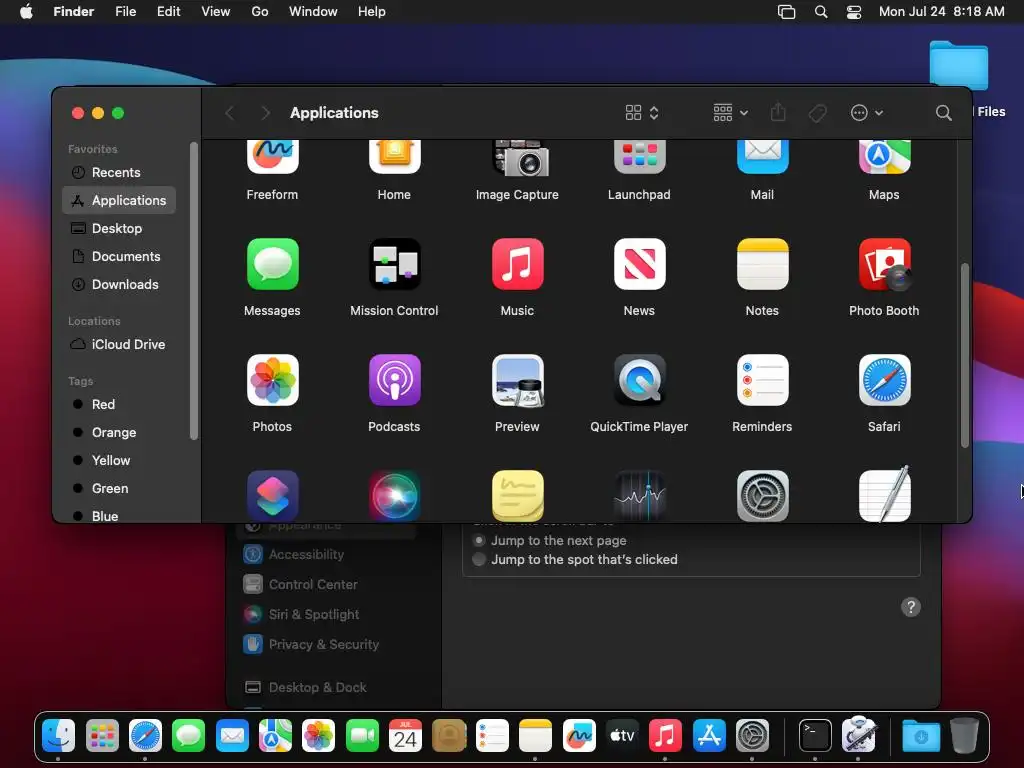Image resolution: width=1024 pixels, height=768 pixels.
Task: Open the Apple menu
Action: [x=26, y=12]
